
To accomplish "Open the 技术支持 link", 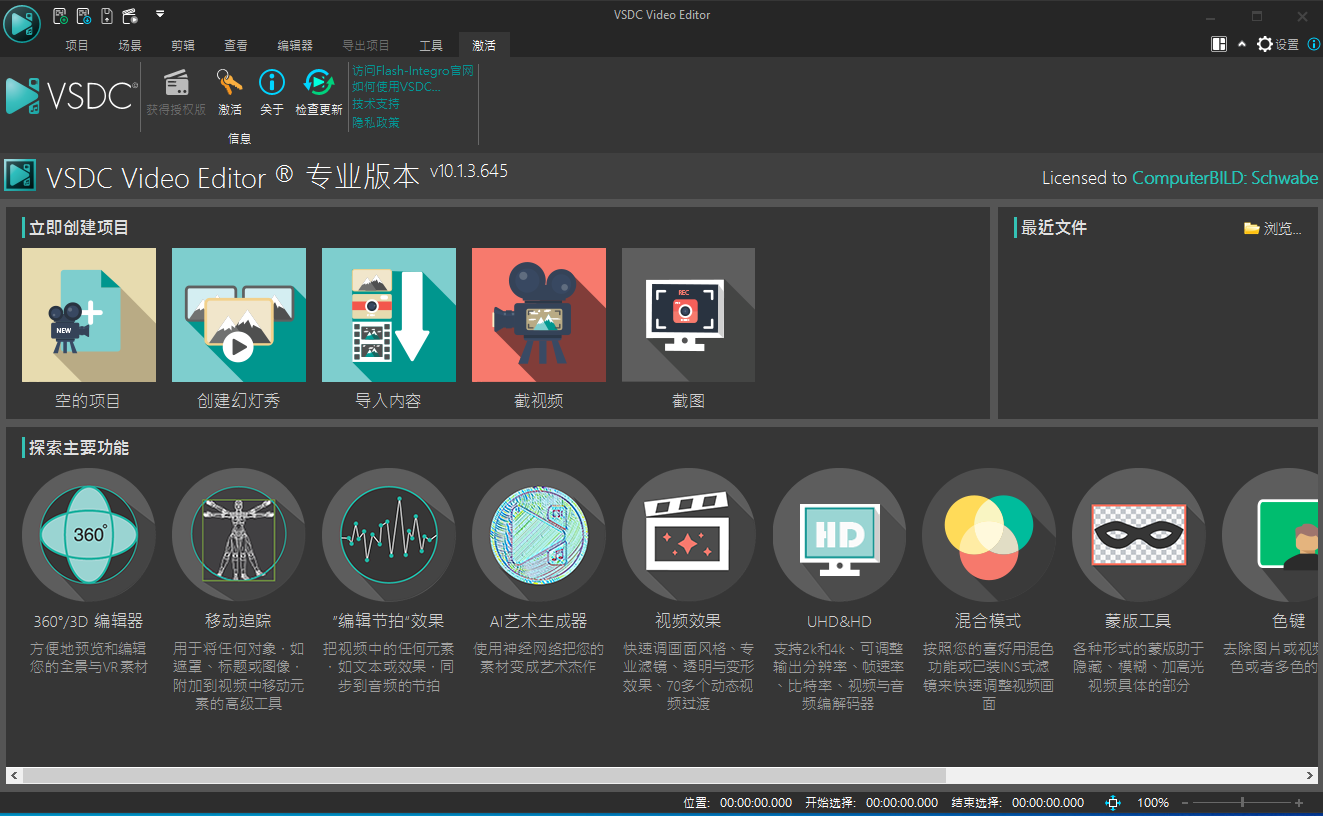I will [376, 104].
